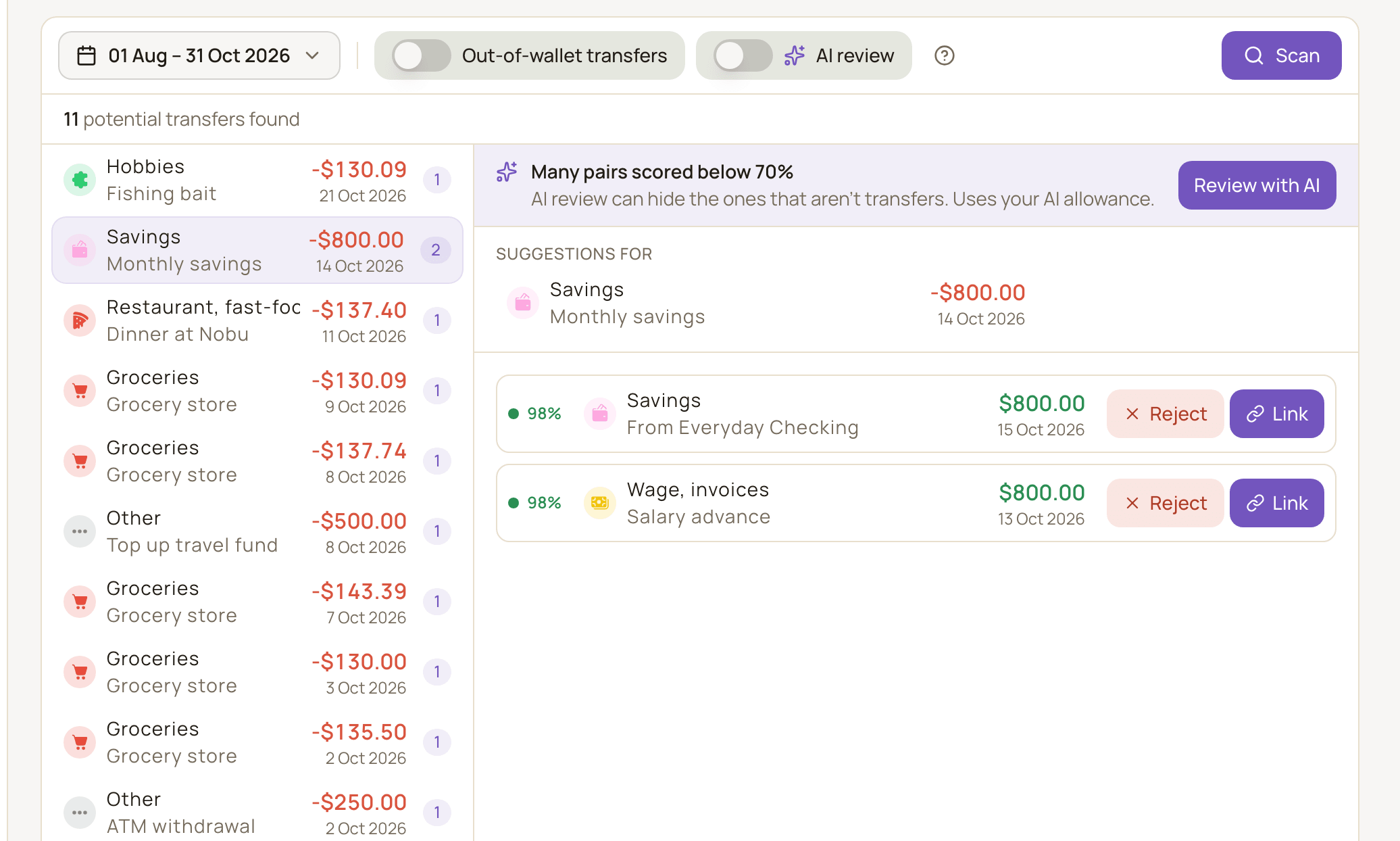This screenshot has width=1400, height=841.
Task: Click the Restaurant pizza icon
Action: (x=80, y=320)
